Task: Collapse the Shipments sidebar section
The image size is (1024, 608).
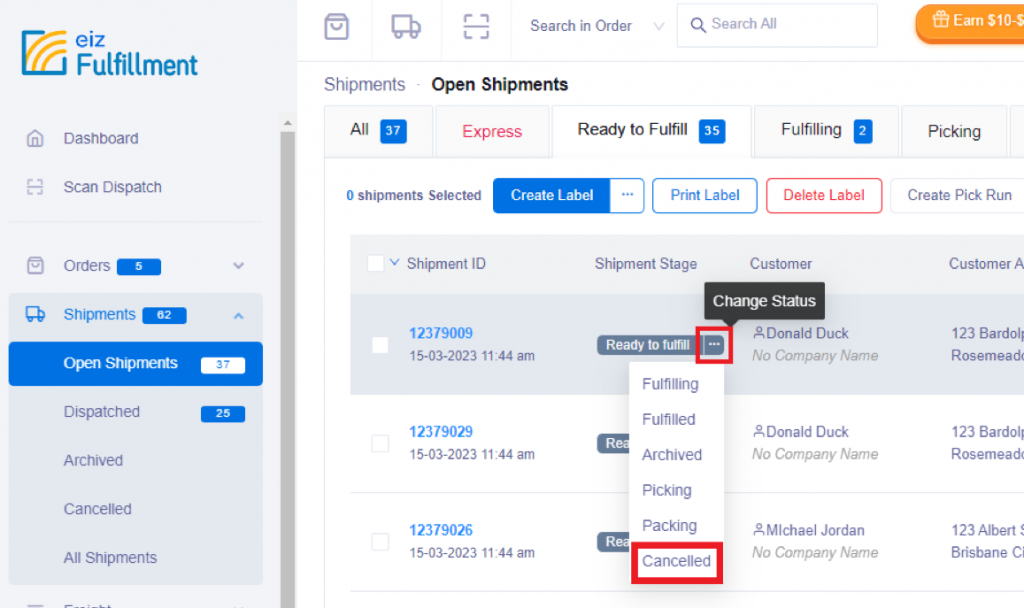Action: (x=238, y=314)
